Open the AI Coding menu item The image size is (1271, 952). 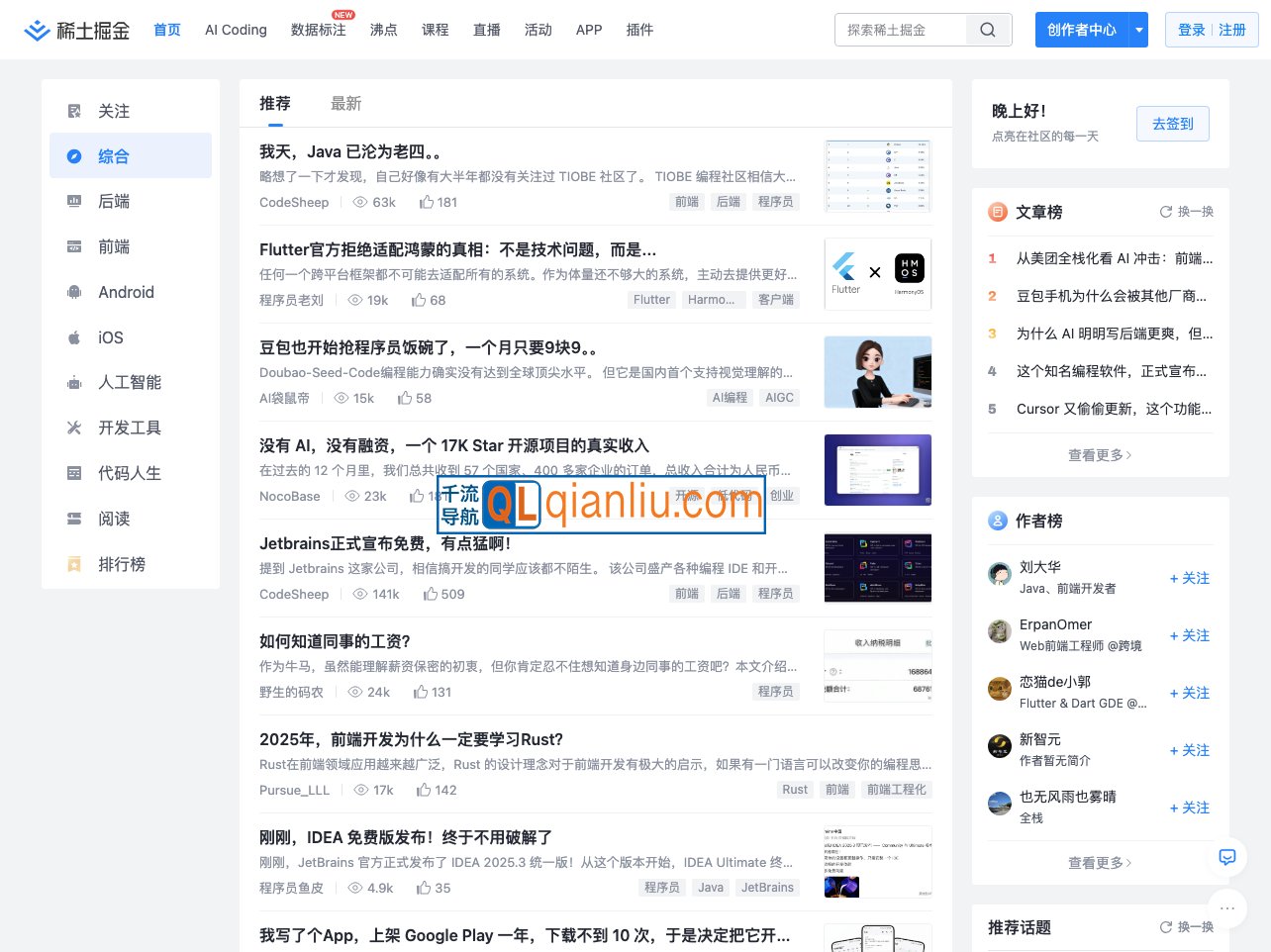236,30
